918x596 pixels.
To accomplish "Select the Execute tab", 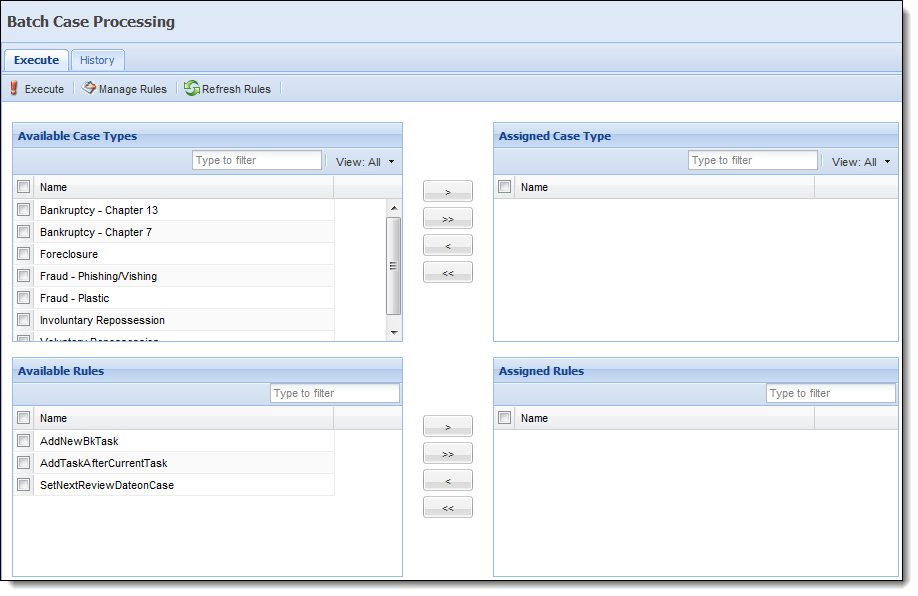I will pyautogui.click(x=36, y=60).
